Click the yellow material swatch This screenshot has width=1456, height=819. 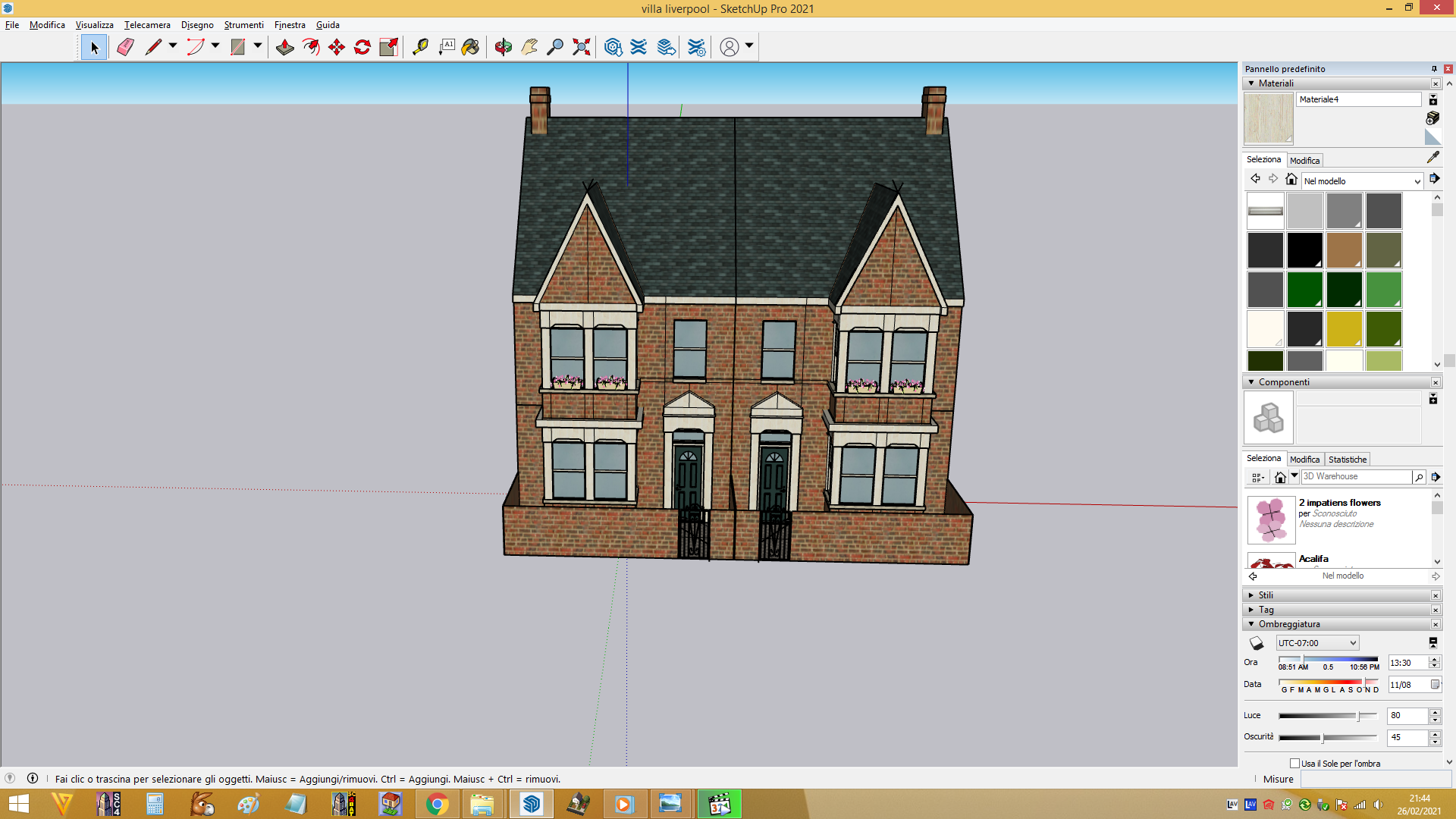[1344, 329]
